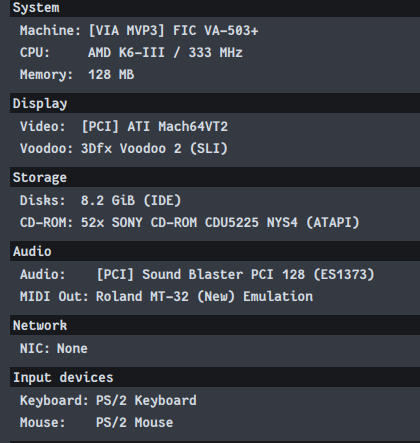Click the System section header
420x443 pixels.
click(215, 8)
